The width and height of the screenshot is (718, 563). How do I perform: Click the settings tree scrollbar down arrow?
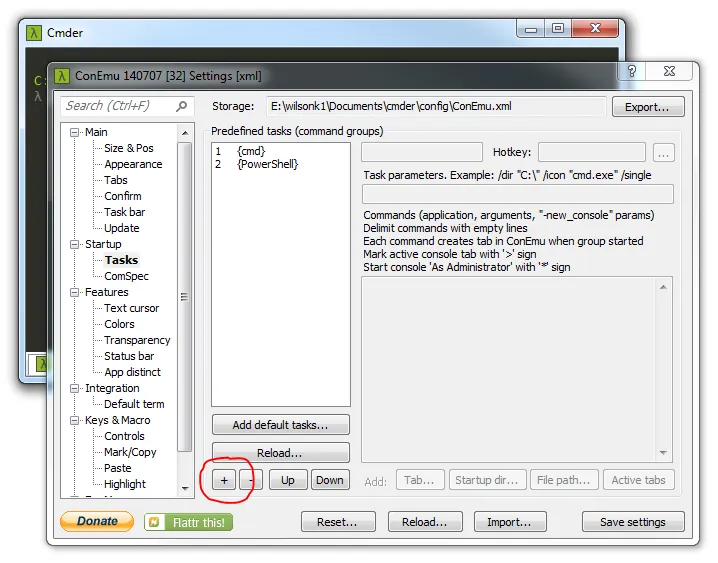pos(184,488)
